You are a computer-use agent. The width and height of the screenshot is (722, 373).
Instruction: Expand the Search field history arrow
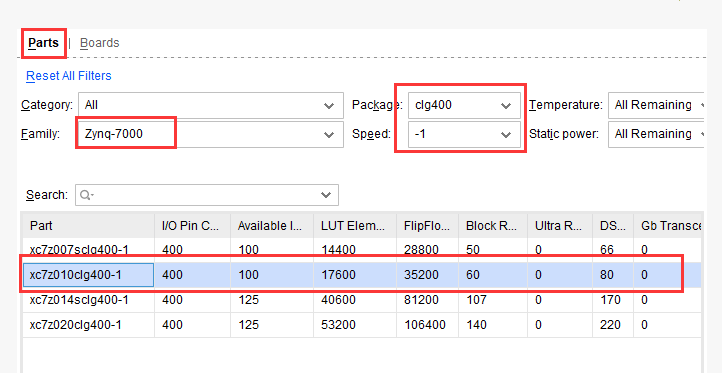tap(326, 195)
